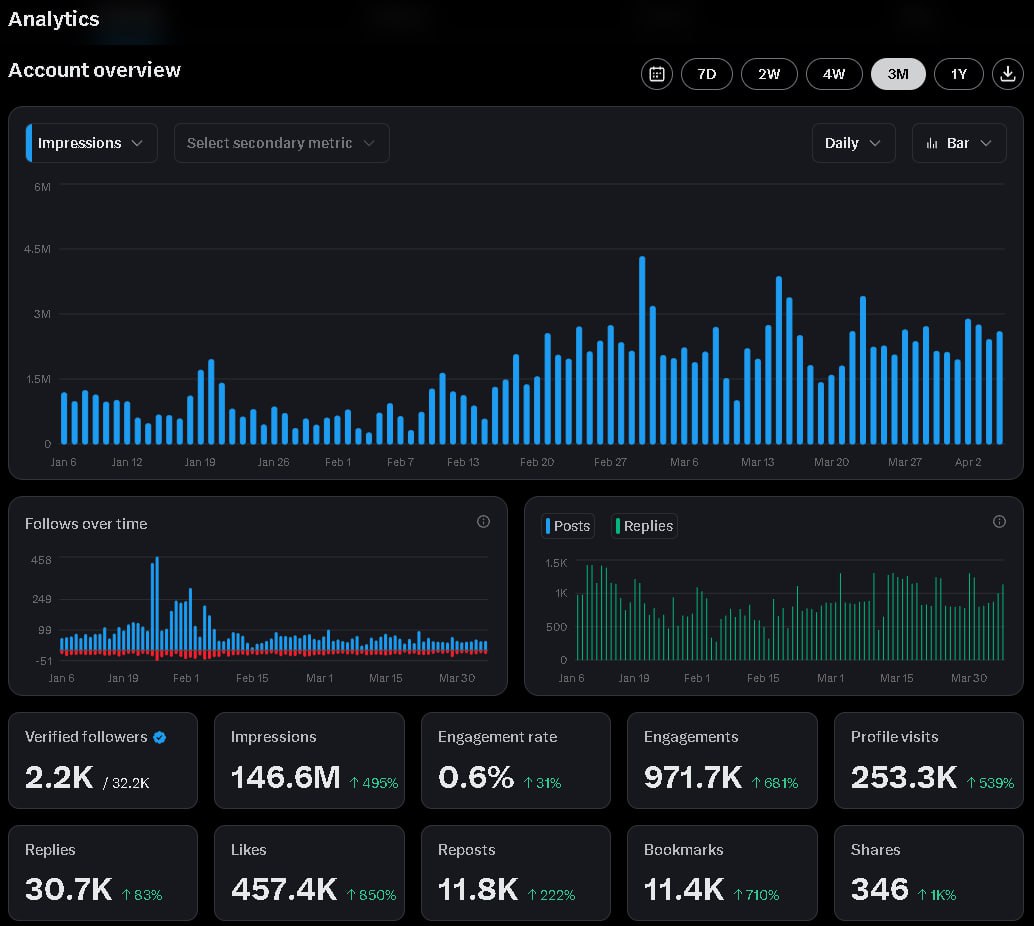The height and width of the screenshot is (926, 1034).
Task: Click the 1.5K label on posts chart
Action: (556, 563)
